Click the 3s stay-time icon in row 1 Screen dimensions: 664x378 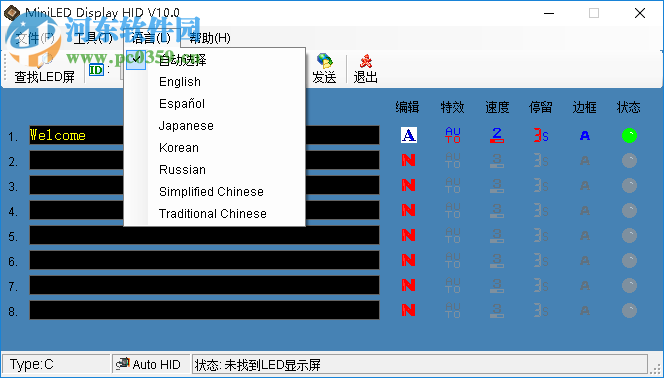click(x=541, y=135)
